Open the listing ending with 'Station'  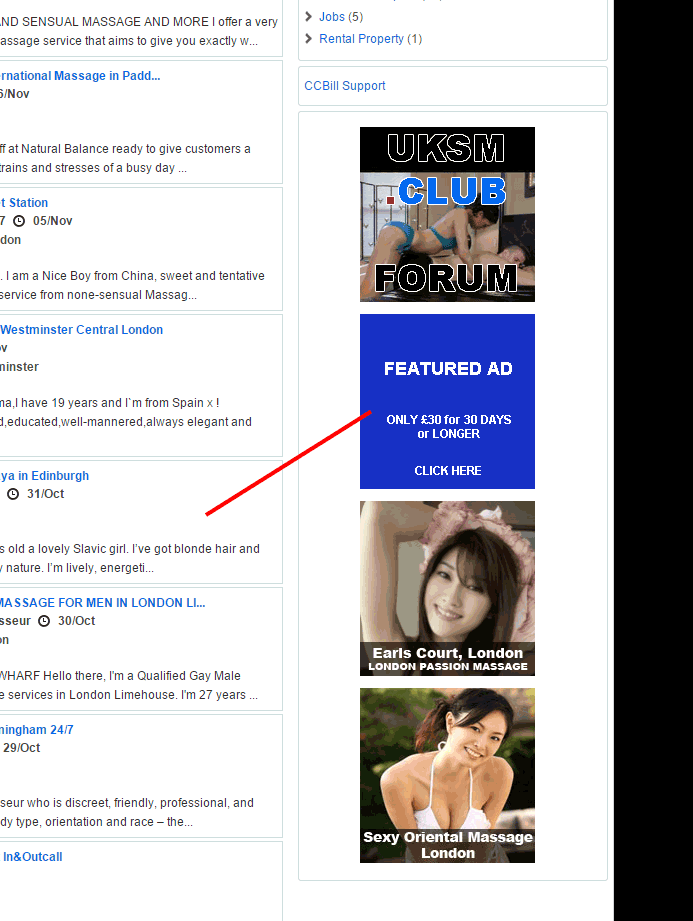tap(24, 203)
